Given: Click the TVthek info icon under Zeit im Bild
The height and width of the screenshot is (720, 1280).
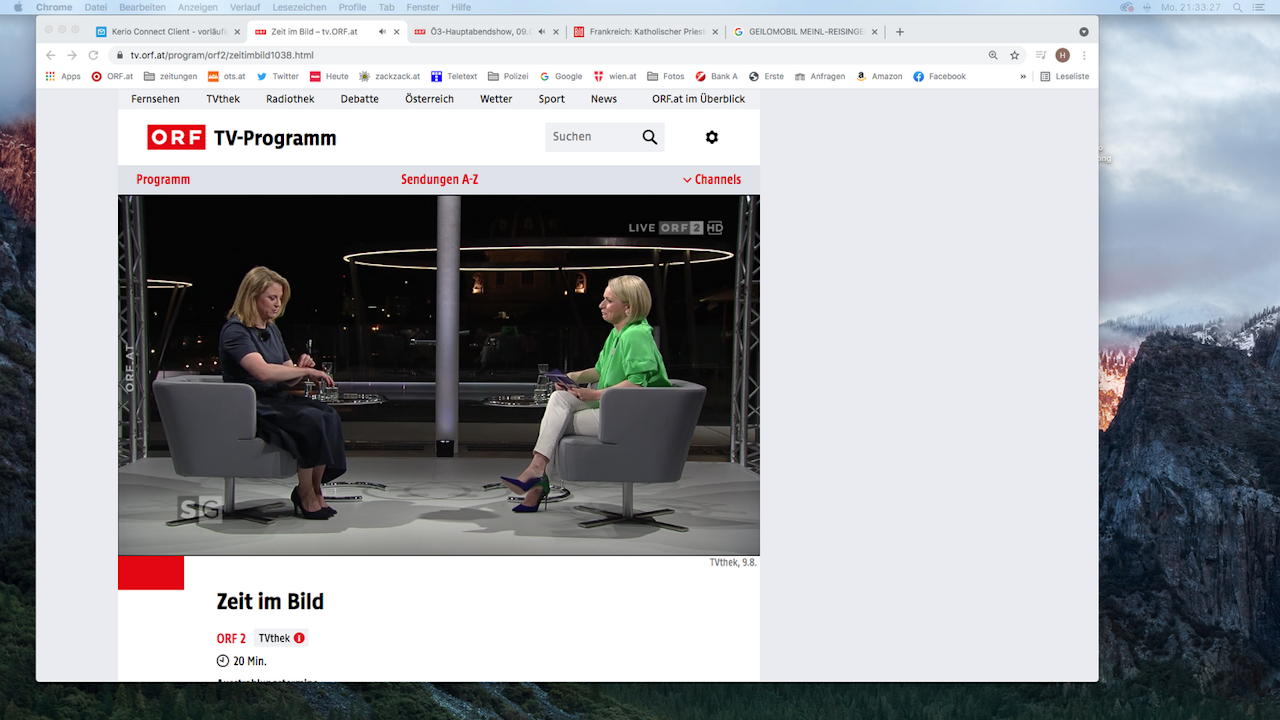Looking at the screenshot, I should 299,638.
